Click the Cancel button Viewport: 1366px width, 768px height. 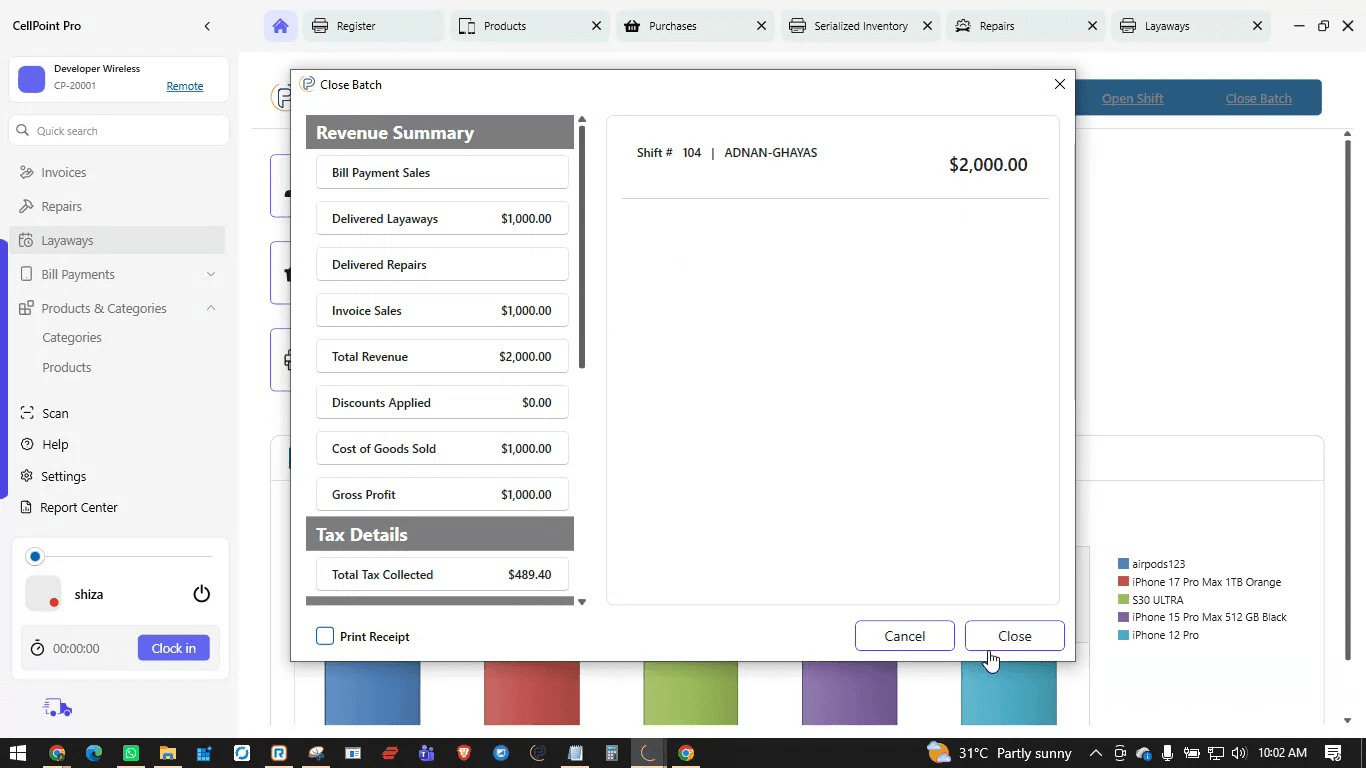pyautogui.click(x=904, y=636)
